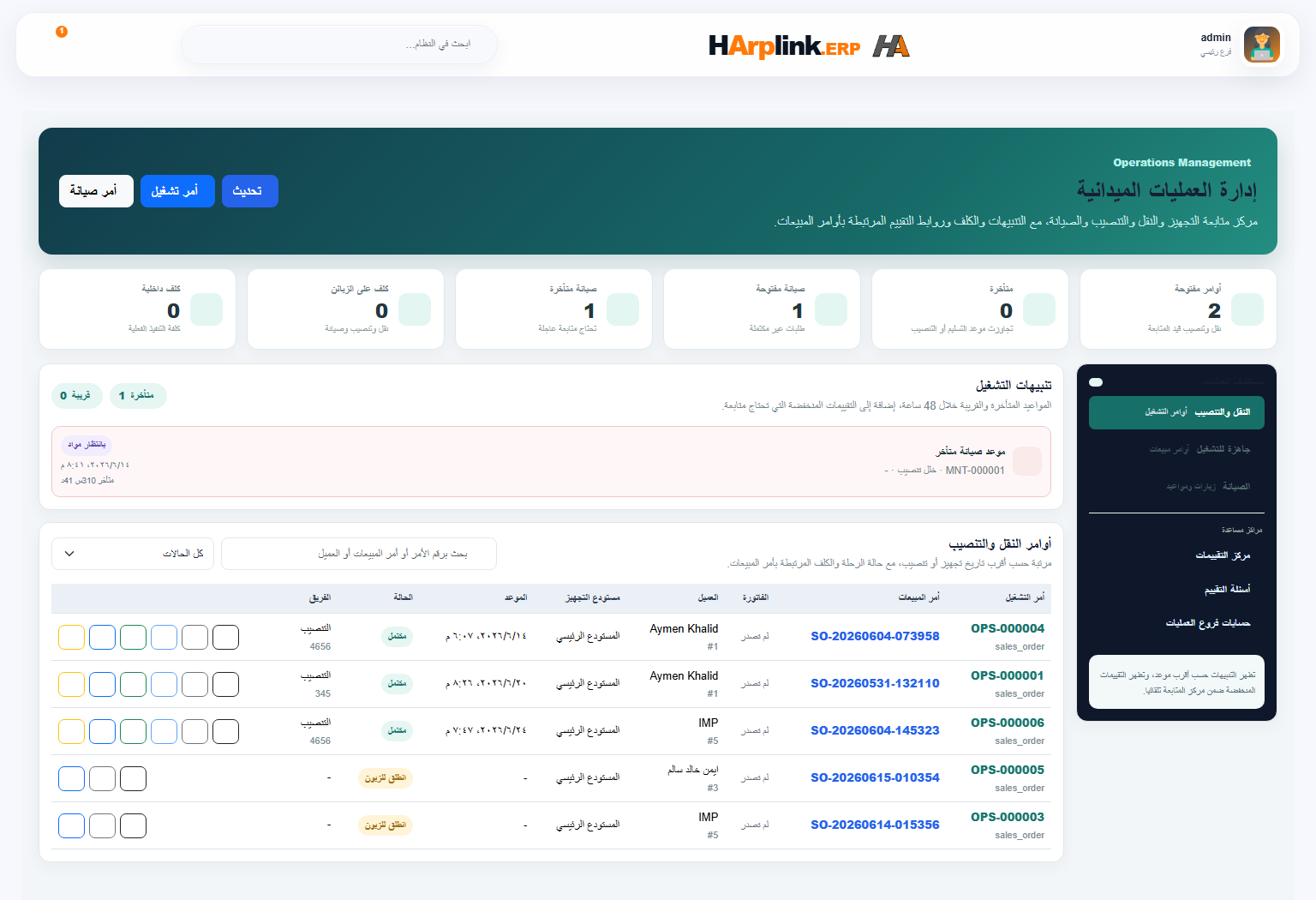
Task: Click the بانتظار مواد status tag
Action: click(x=87, y=445)
